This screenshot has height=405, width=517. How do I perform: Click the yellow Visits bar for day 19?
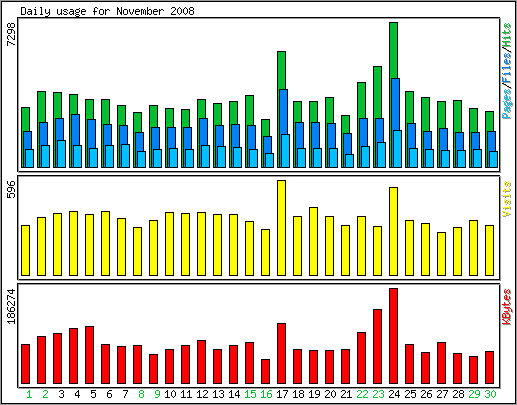(x=313, y=241)
